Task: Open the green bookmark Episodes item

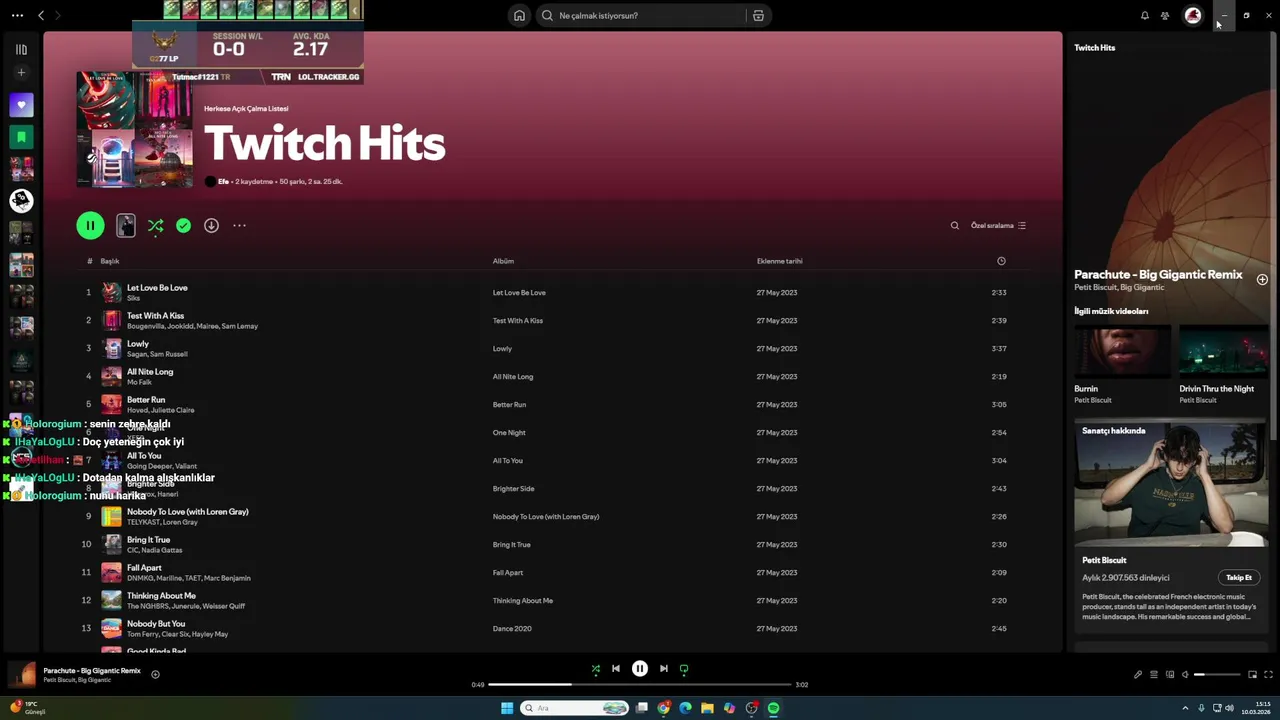Action: click(21, 137)
